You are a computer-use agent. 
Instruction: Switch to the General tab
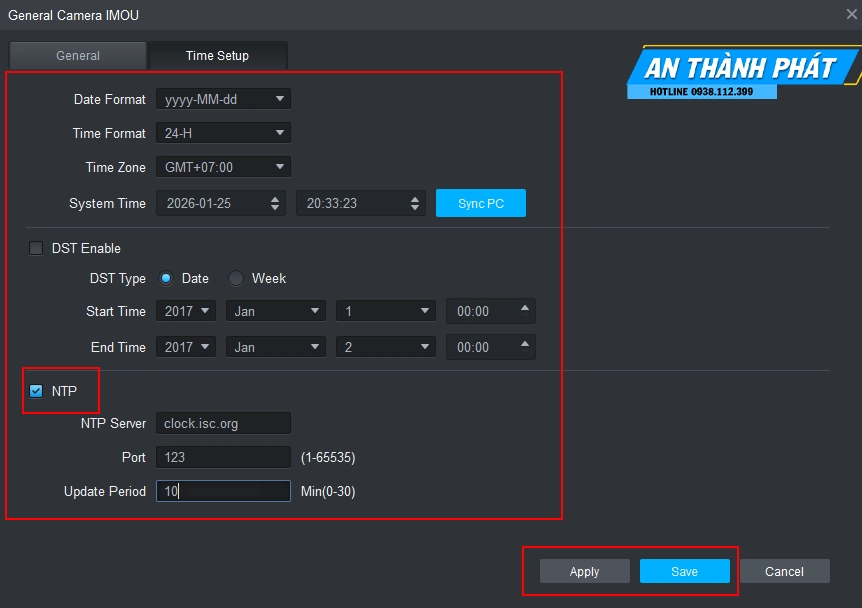(x=78, y=56)
